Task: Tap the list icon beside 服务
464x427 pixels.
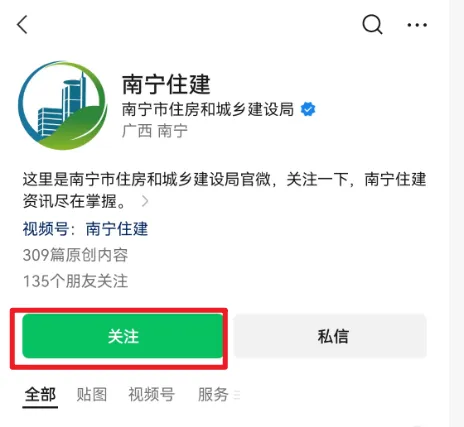Action: click(x=237, y=395)
